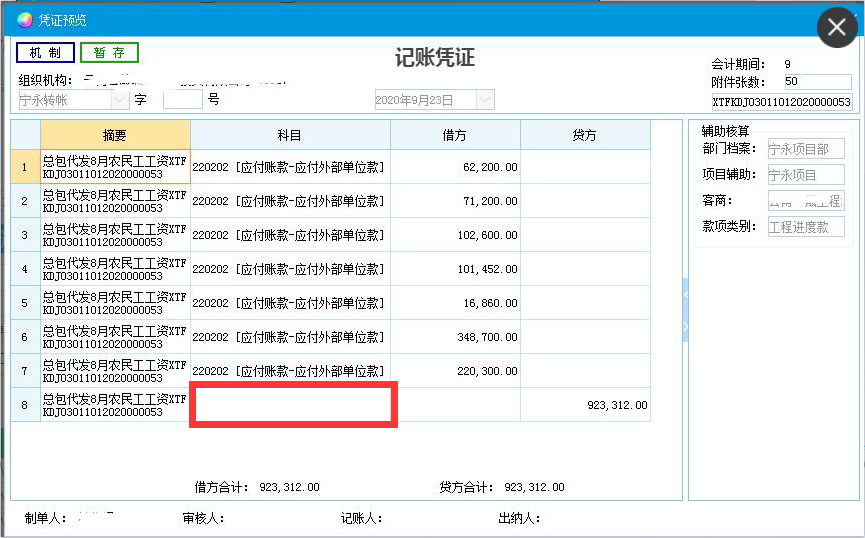Open the 宁永转帐 voucher type dropdown
This screenshot has height=538, width=865.
pos(120,100)
